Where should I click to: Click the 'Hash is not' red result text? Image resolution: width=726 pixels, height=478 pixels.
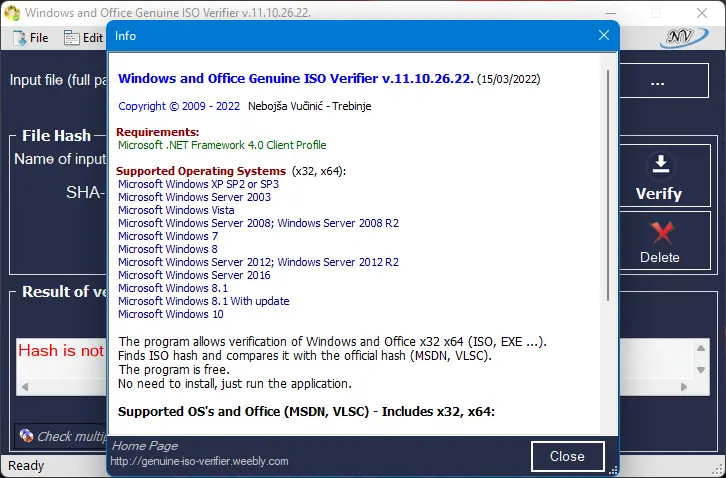[x=61, y=350]
